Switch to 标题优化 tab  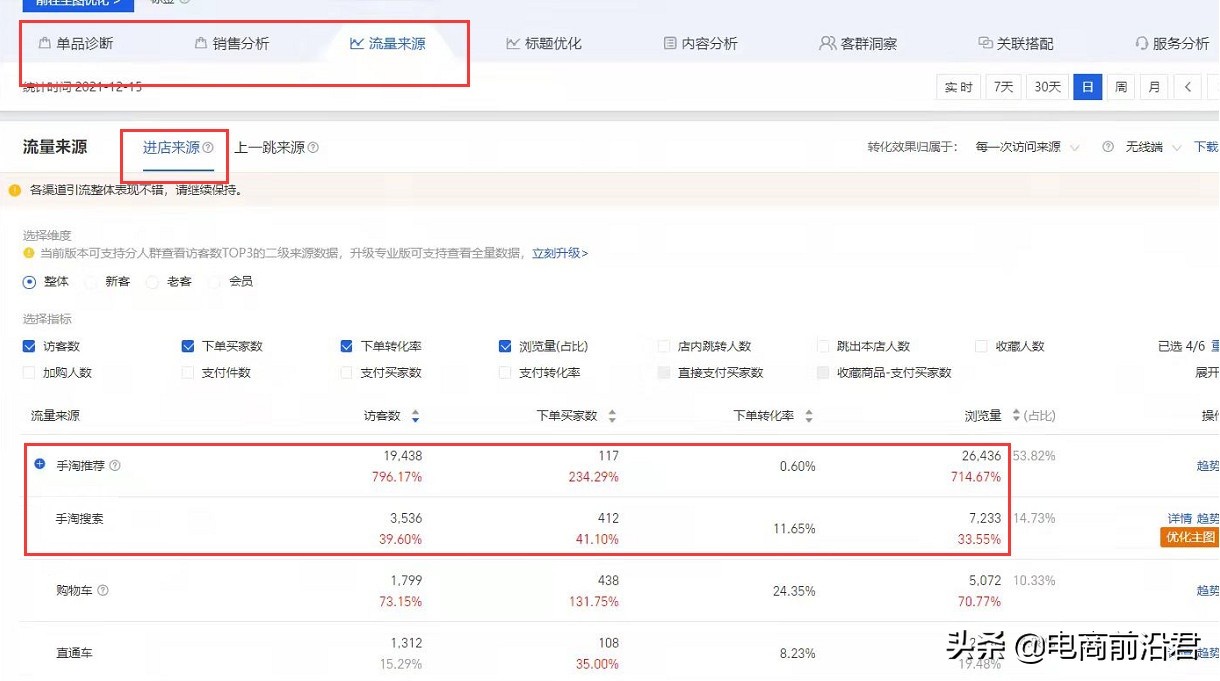pyautogui.click(x=543, y=43)
